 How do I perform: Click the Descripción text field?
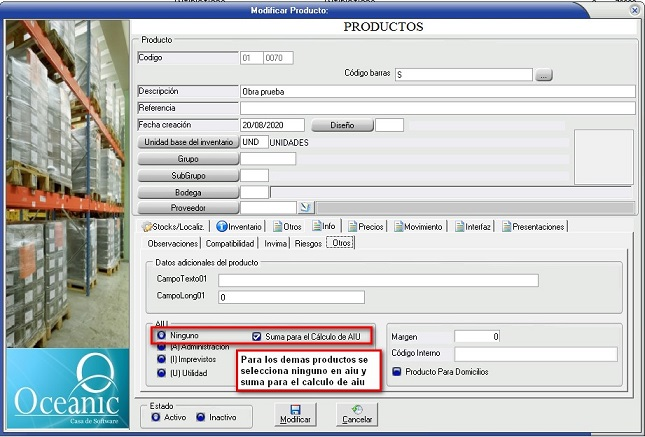437,91
